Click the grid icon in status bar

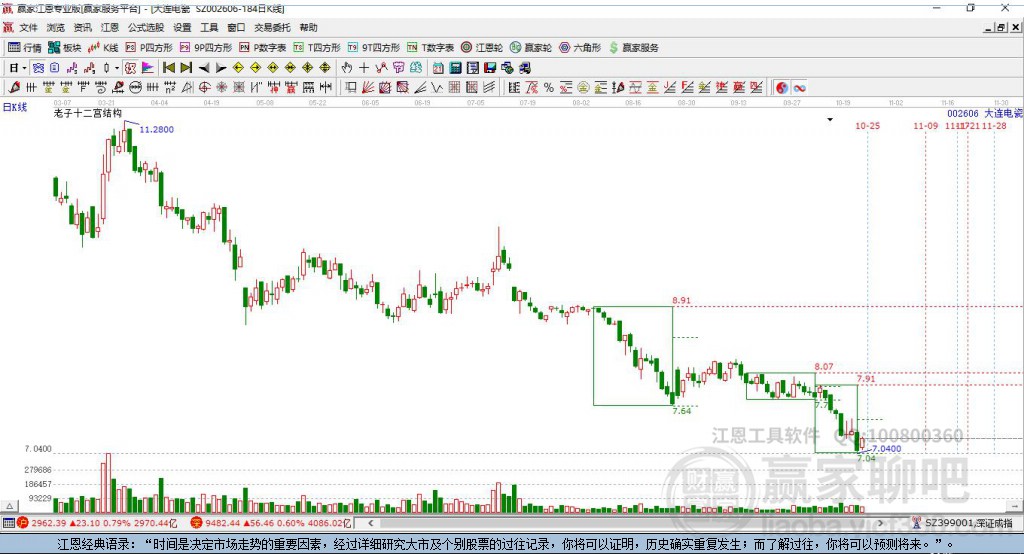tap(8, 523)
